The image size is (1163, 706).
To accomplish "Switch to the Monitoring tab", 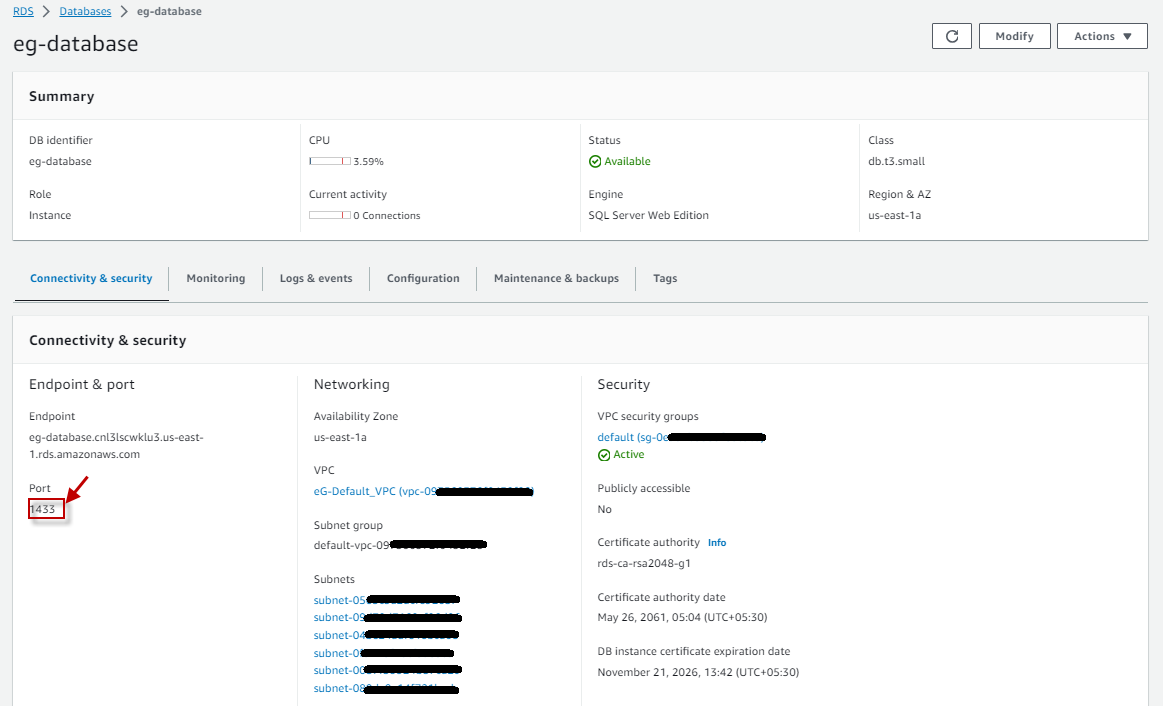I will pyautogui.click(x=216, y=278).
